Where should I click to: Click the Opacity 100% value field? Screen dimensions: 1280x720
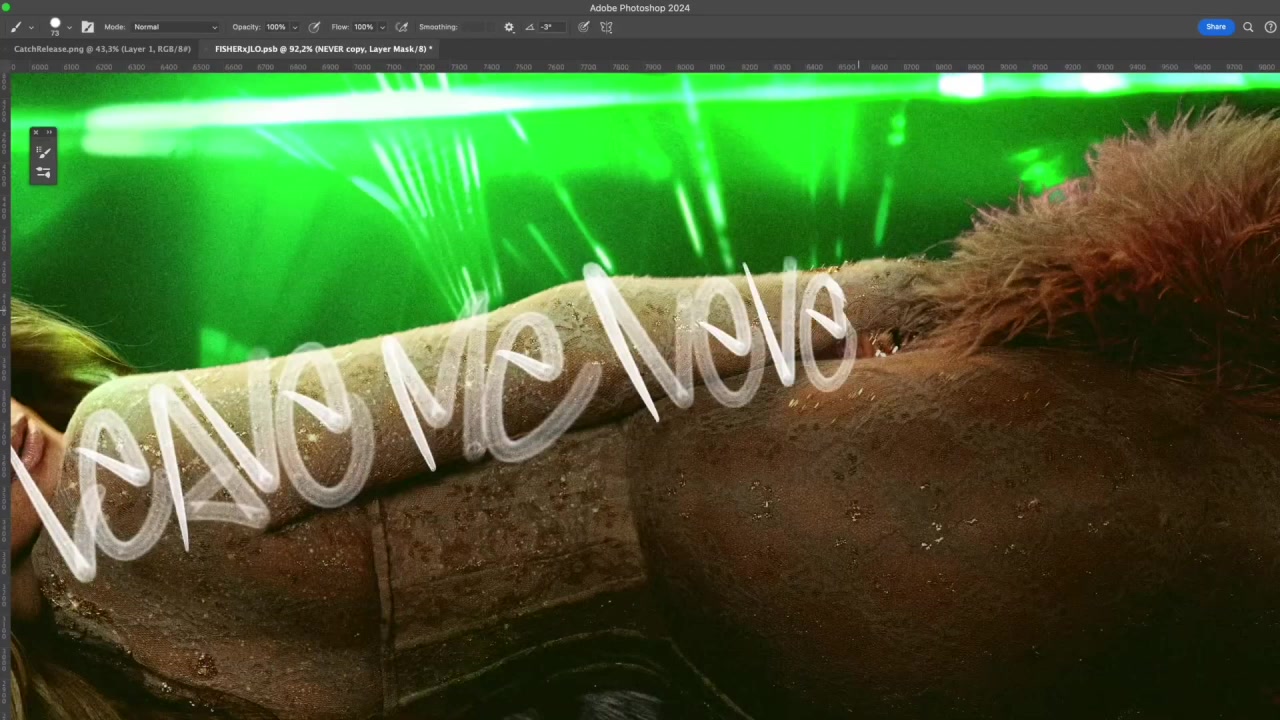point(276,27)
